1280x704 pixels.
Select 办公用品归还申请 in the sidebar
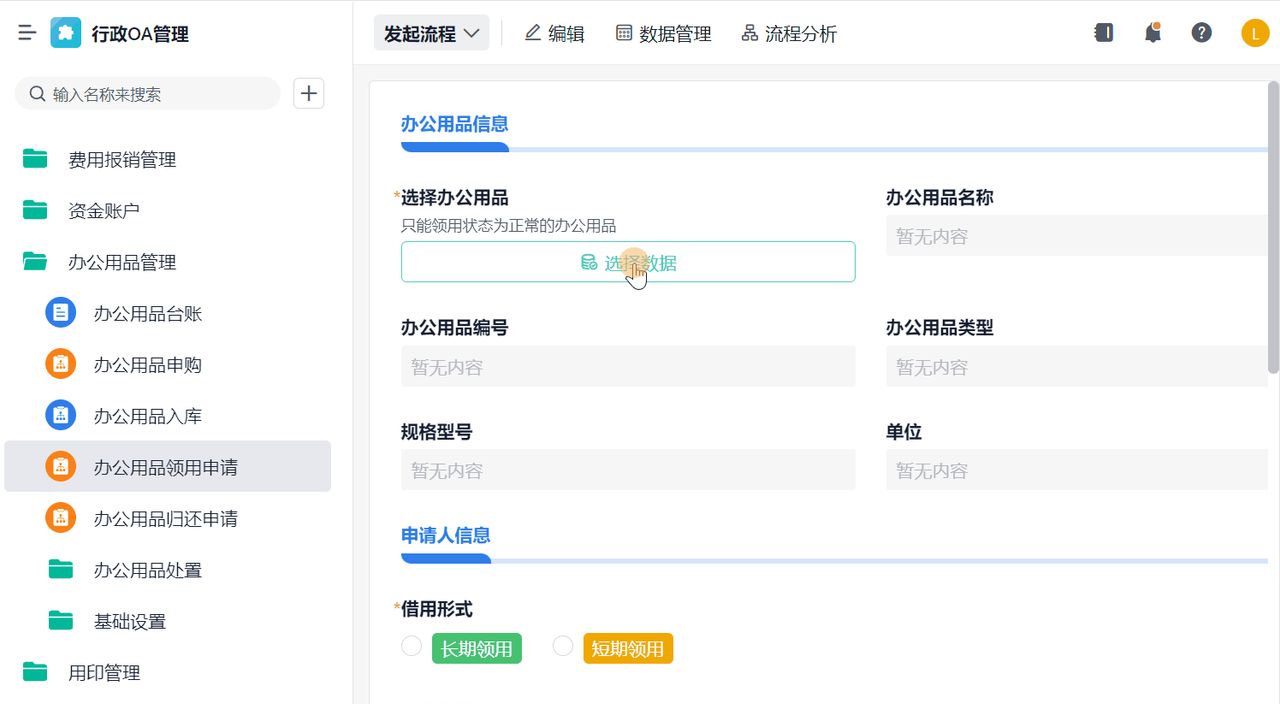(x=163, y=518)
